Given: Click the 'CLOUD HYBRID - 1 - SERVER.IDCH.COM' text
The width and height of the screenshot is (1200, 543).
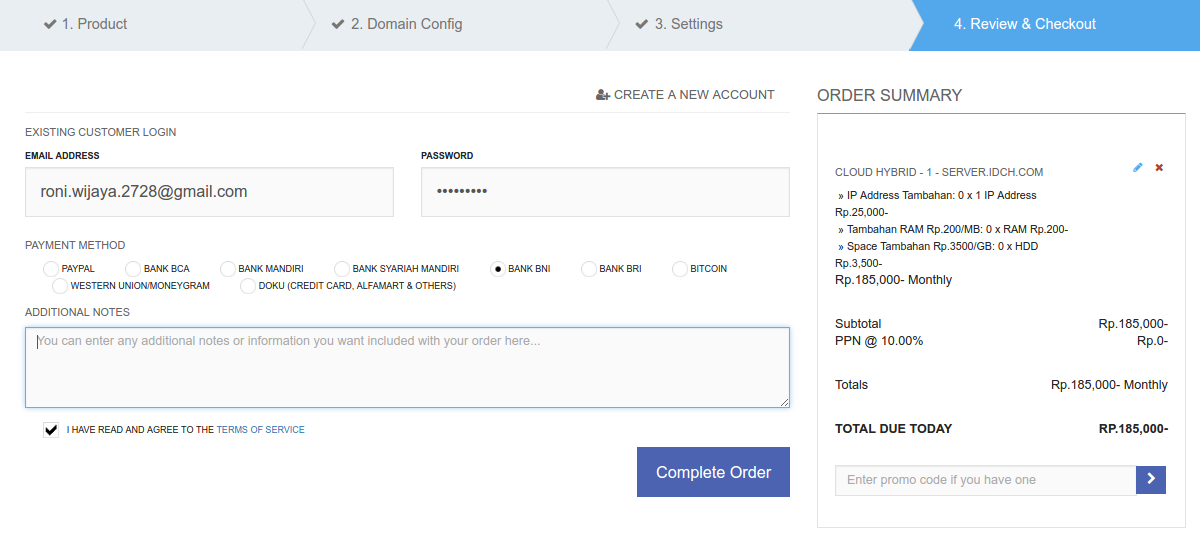Looking at the screenshot, I should (x=939, y=173).
